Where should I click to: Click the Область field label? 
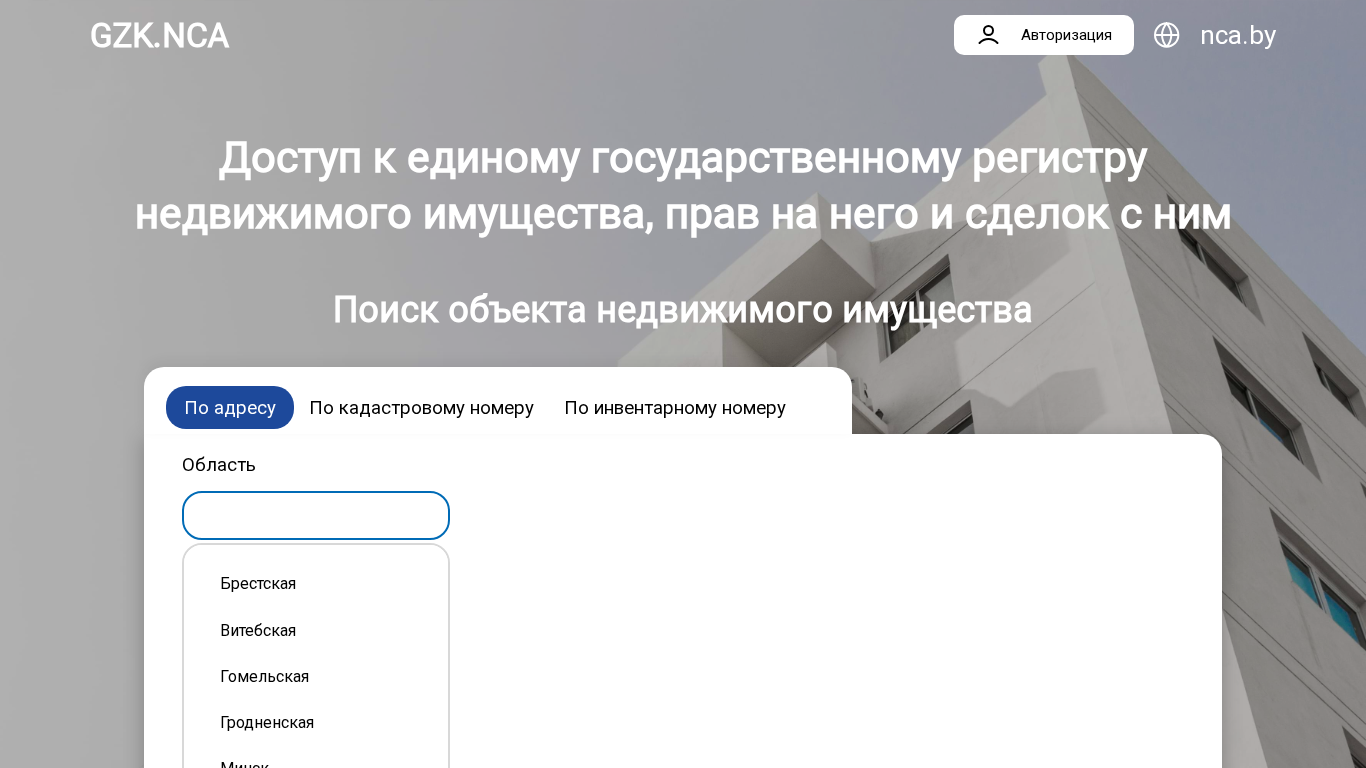[x=219, y=465]
